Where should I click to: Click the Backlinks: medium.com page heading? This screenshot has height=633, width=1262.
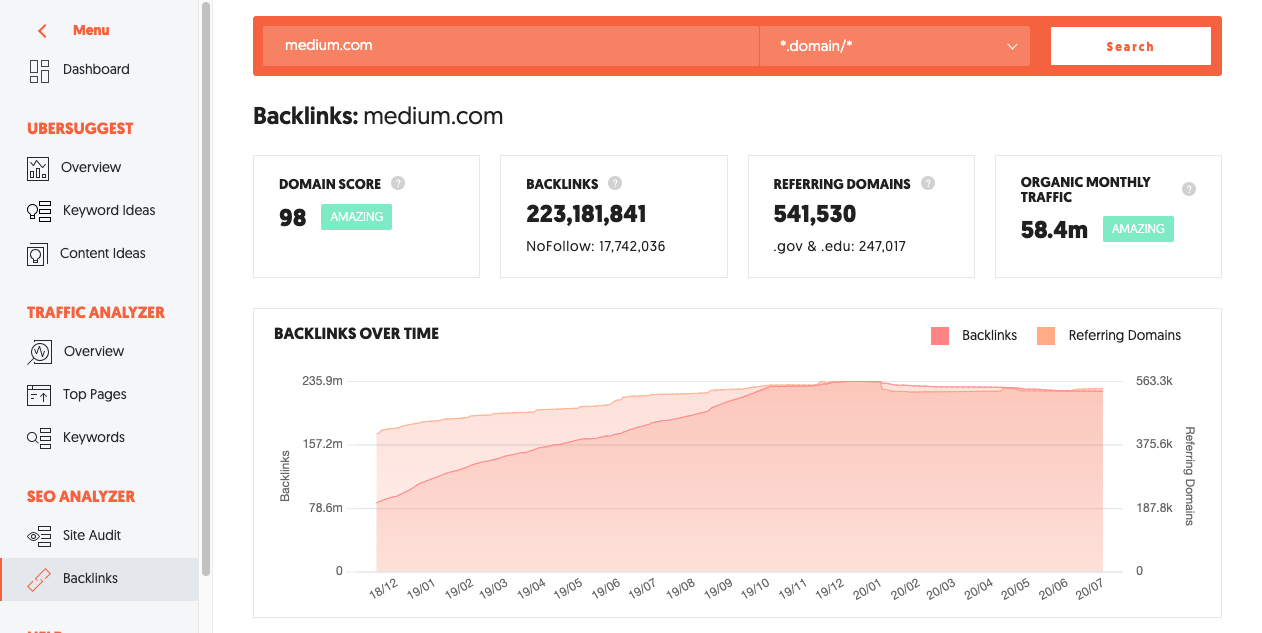(x=378, y=116)
